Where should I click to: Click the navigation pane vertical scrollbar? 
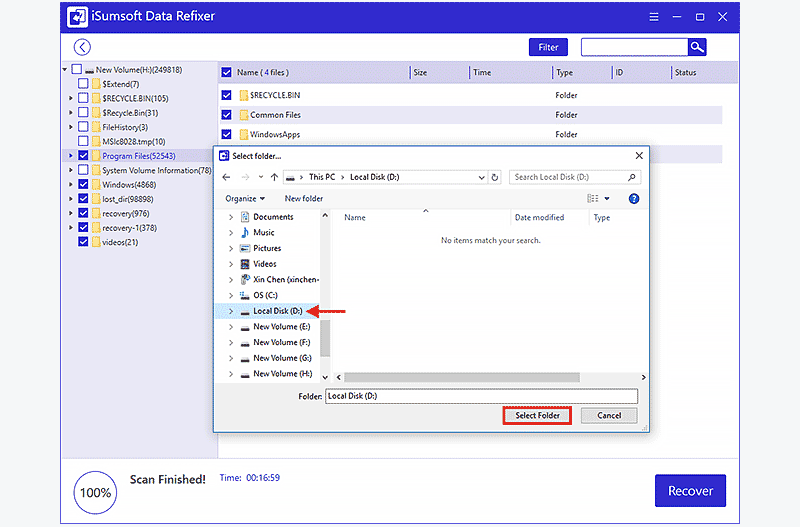pos(325,337)
